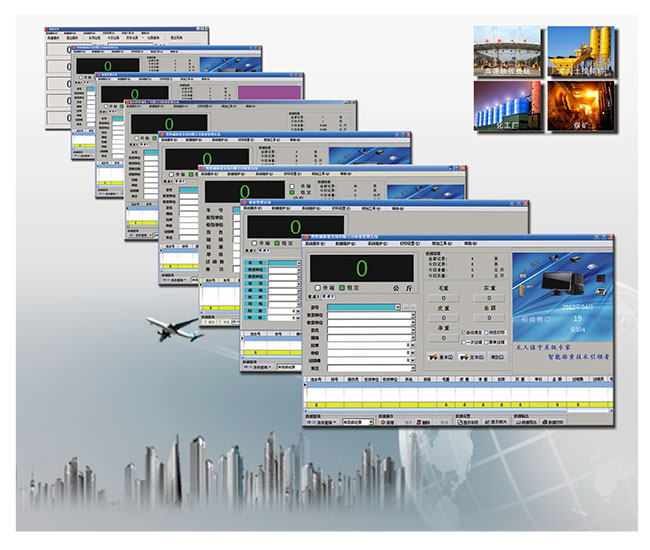
Task: Click 毛重 column header in front window table
Action: point(446,379)
